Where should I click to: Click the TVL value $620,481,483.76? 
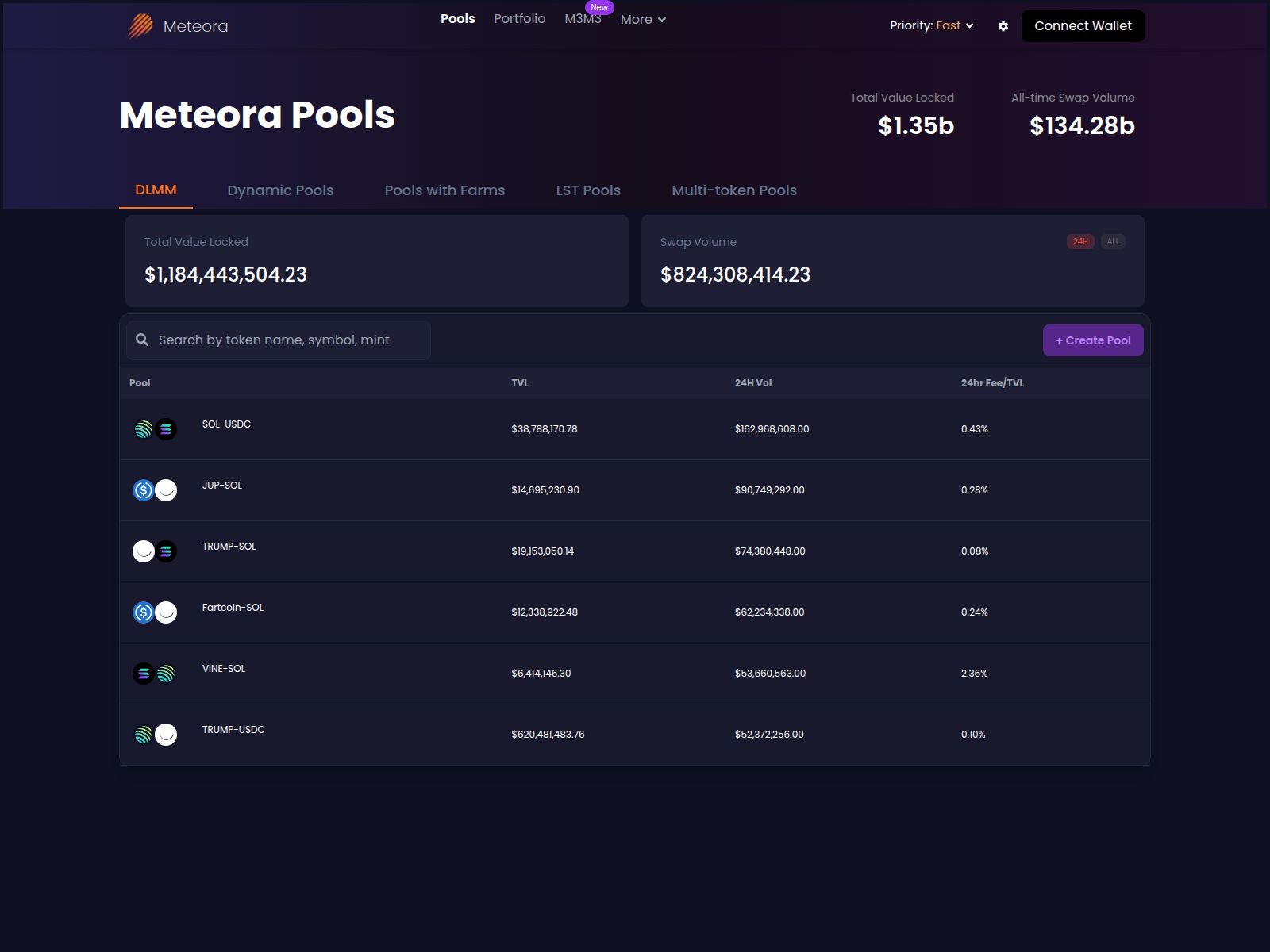click(x=548, y=735)
